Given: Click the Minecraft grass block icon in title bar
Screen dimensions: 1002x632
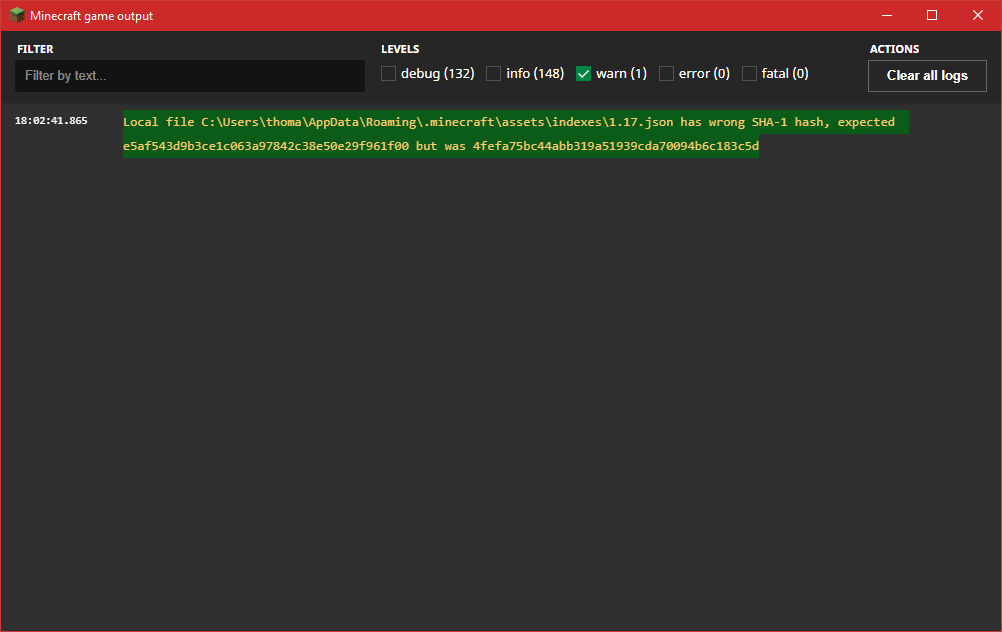Looking at the screenshot, I should [17, 15].
